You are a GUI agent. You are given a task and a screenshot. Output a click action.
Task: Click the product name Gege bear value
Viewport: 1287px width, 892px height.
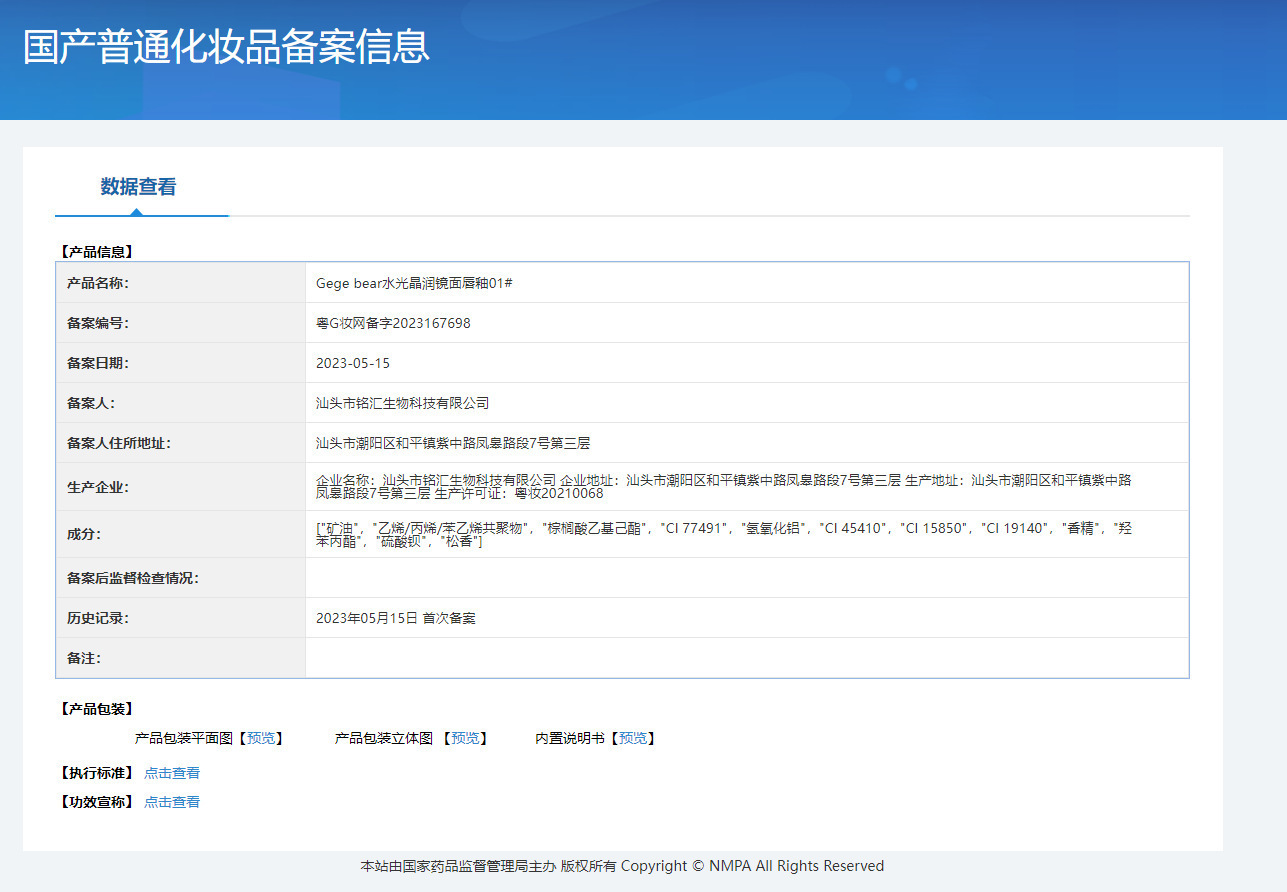(x=414, y=283)
